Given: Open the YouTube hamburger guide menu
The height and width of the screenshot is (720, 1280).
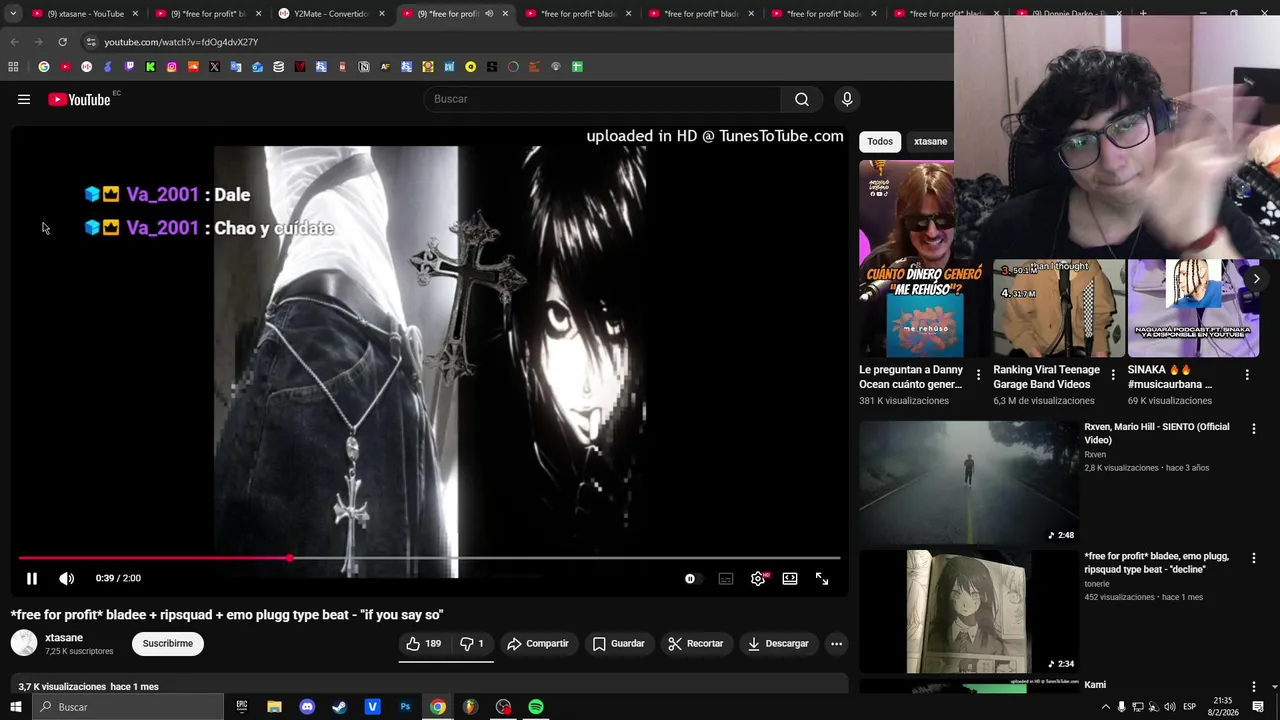Looking at the screenshot, I should (24, 99).
